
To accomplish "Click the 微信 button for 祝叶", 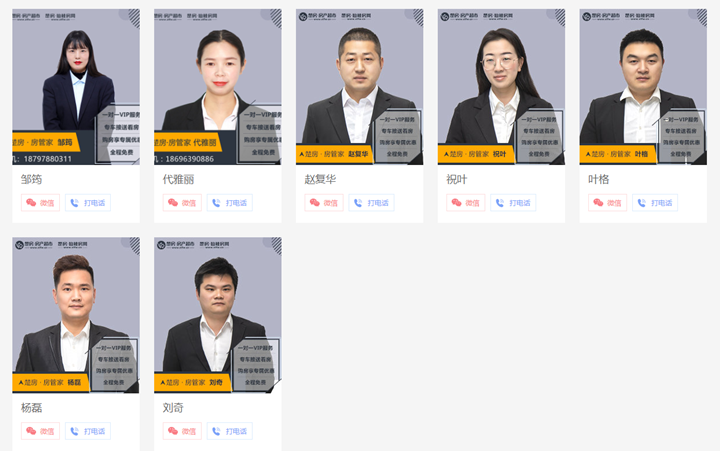I will point(466,203).
